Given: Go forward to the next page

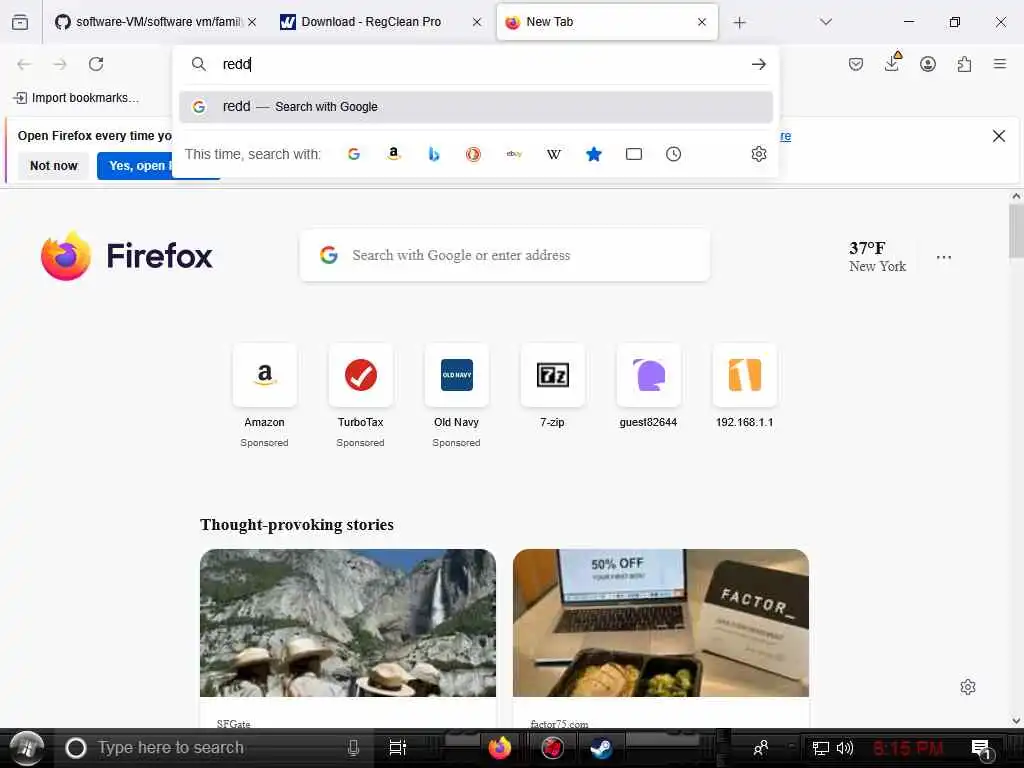Looking at the screenshot, I should [x=60, y=64].
